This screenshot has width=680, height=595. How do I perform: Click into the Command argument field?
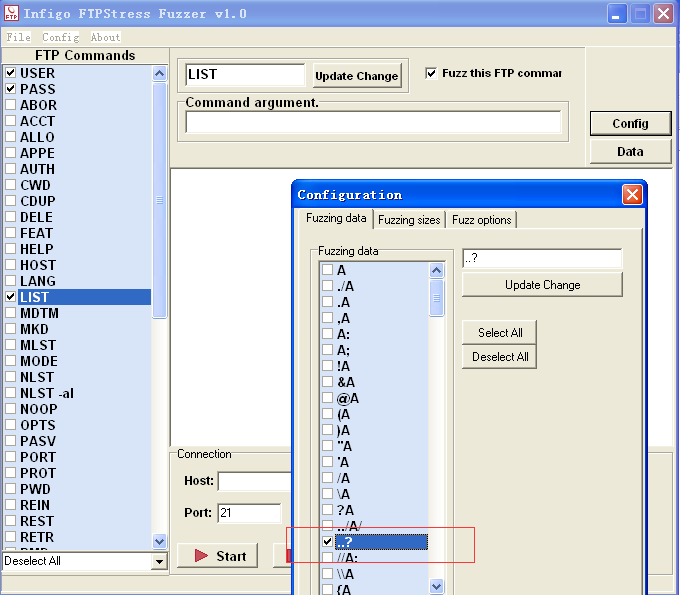[373, 122]
